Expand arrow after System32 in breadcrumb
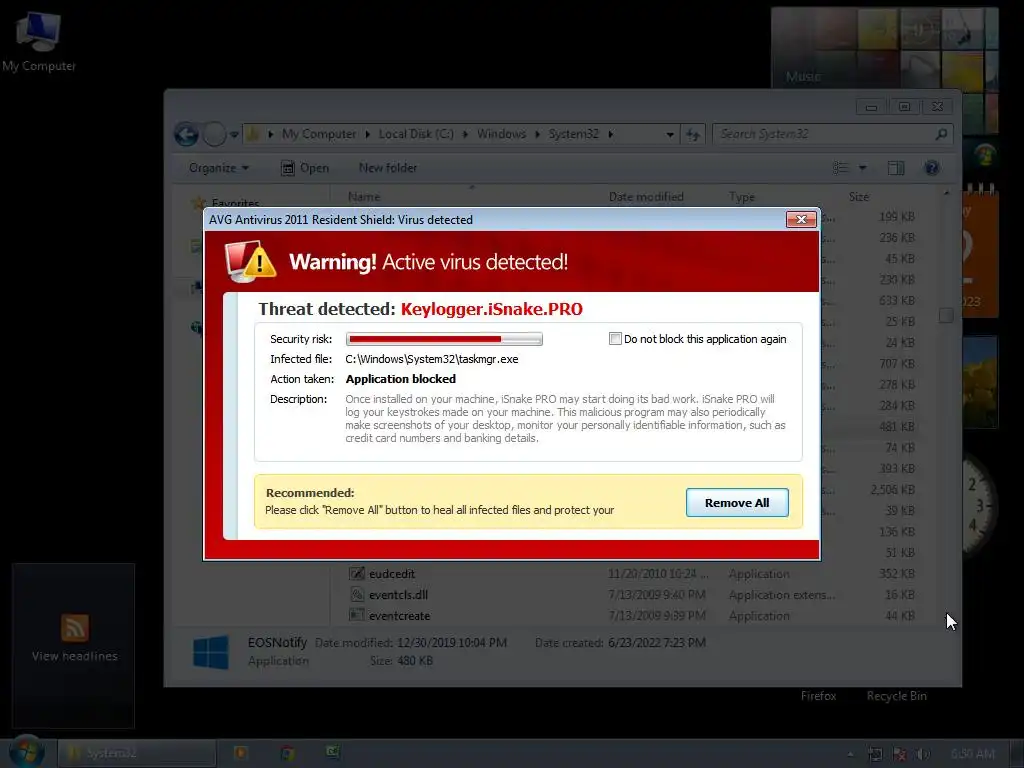The image size is (1024, 768). [611, 135]
